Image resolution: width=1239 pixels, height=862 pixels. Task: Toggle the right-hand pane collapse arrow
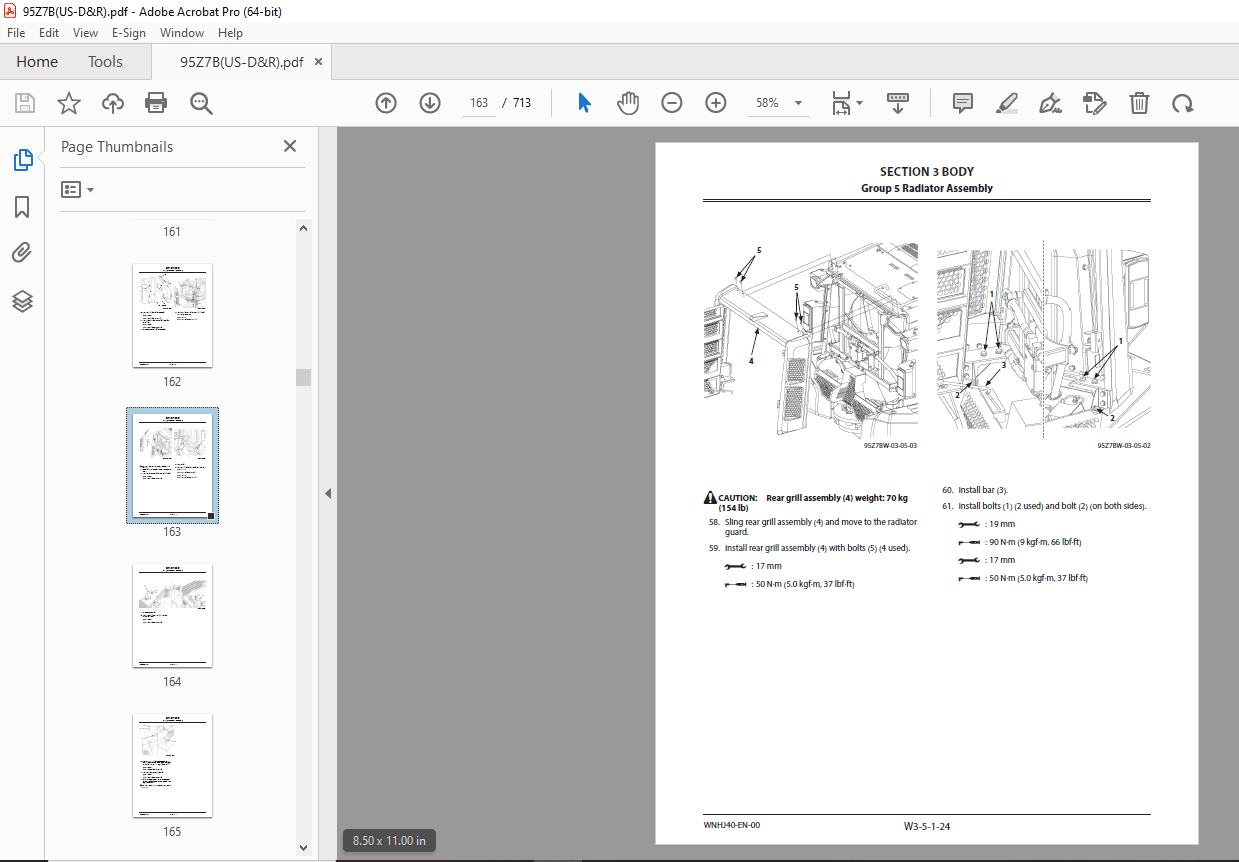327,493
